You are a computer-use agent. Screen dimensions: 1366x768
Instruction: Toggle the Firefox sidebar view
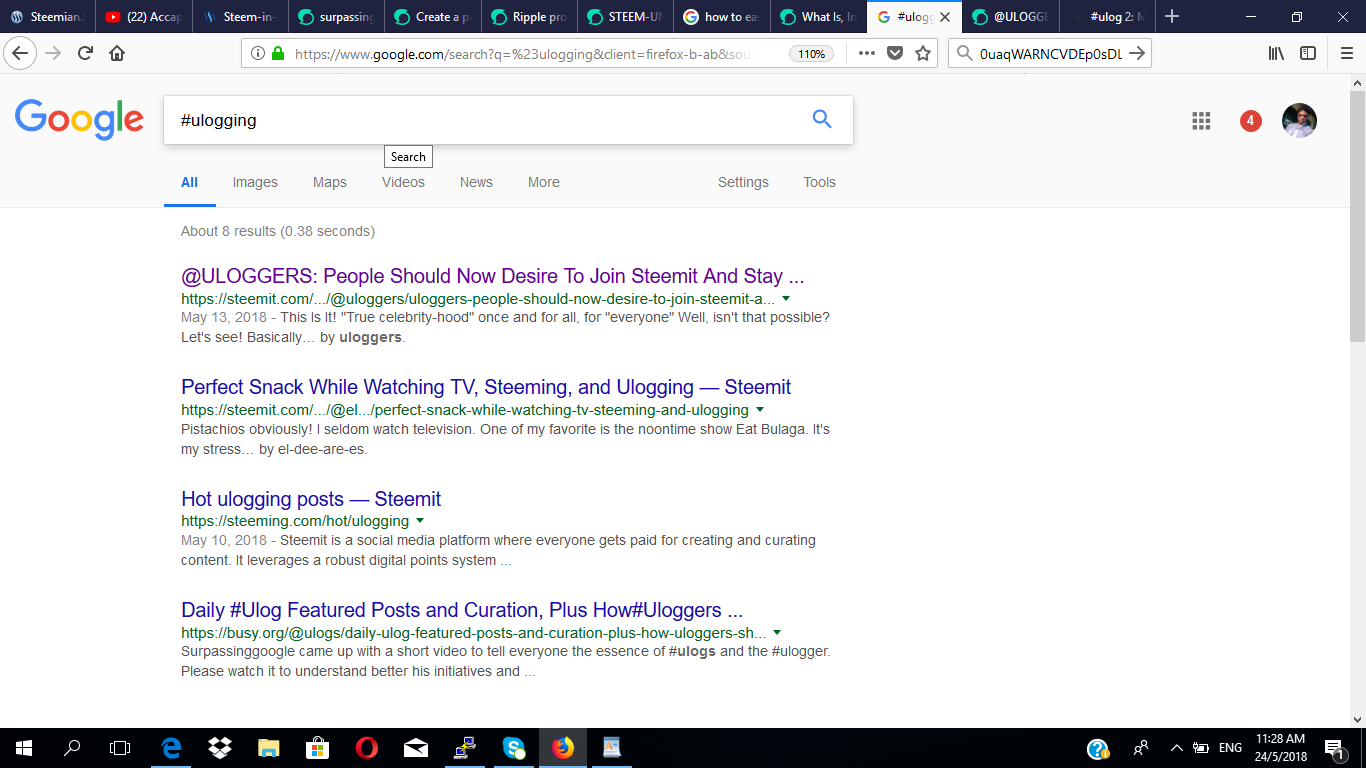pos(1308,53)
